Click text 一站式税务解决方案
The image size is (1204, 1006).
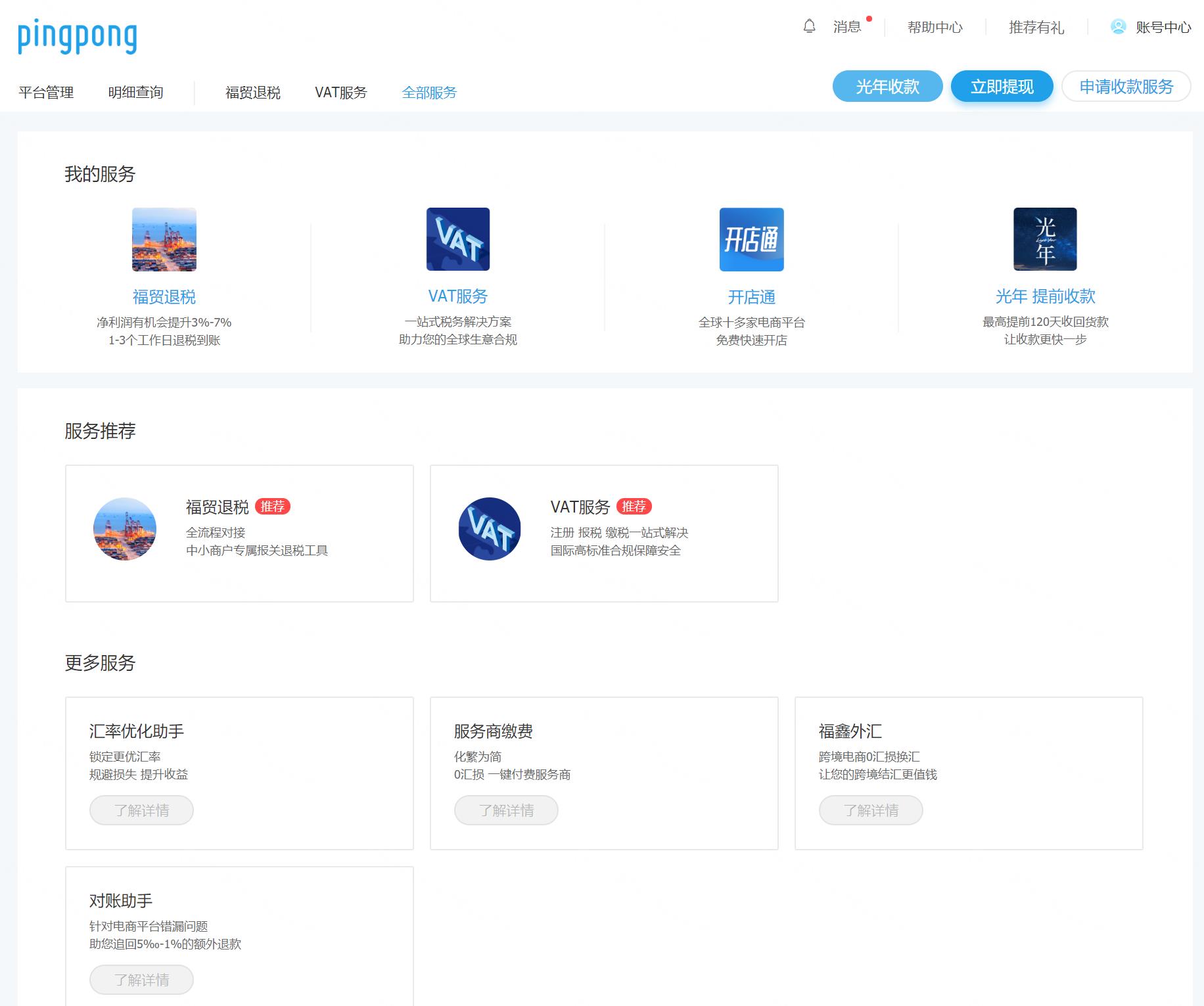point(458,322)
